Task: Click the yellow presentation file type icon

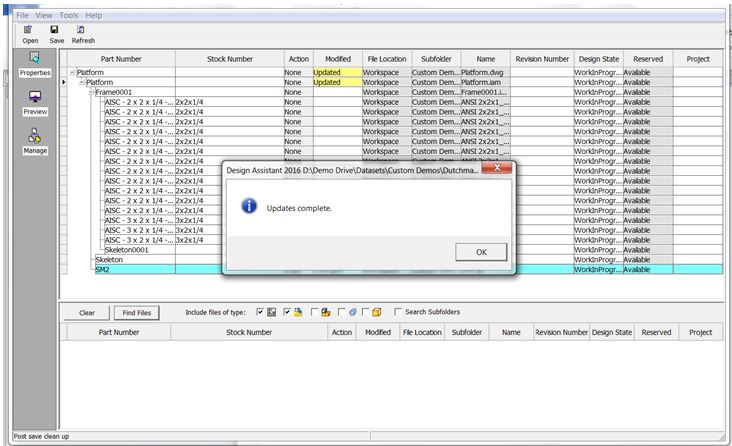Action: tap(298, 312)
